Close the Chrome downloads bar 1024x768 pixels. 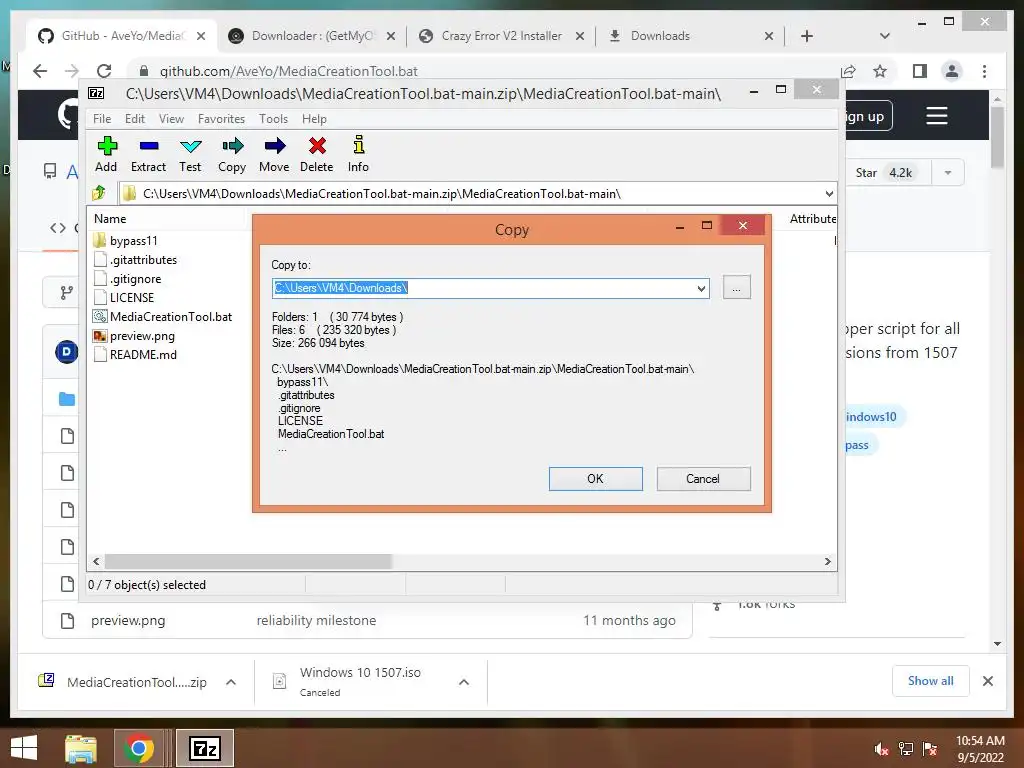pos(988,681)
